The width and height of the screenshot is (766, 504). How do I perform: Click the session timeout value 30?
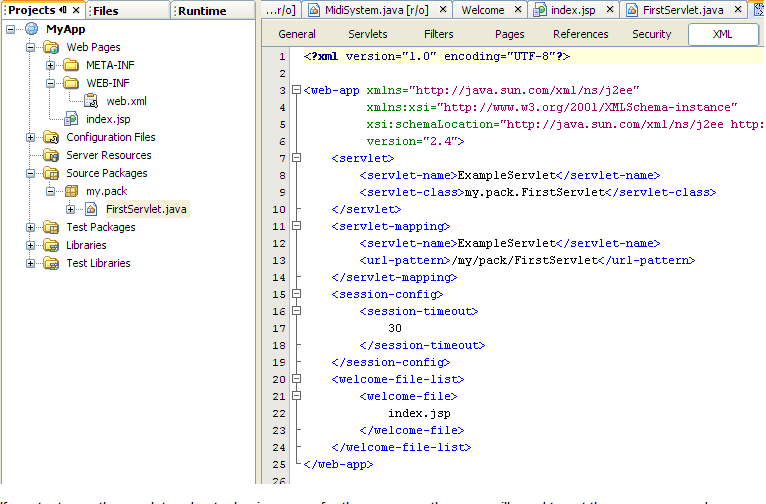(395, 328)
